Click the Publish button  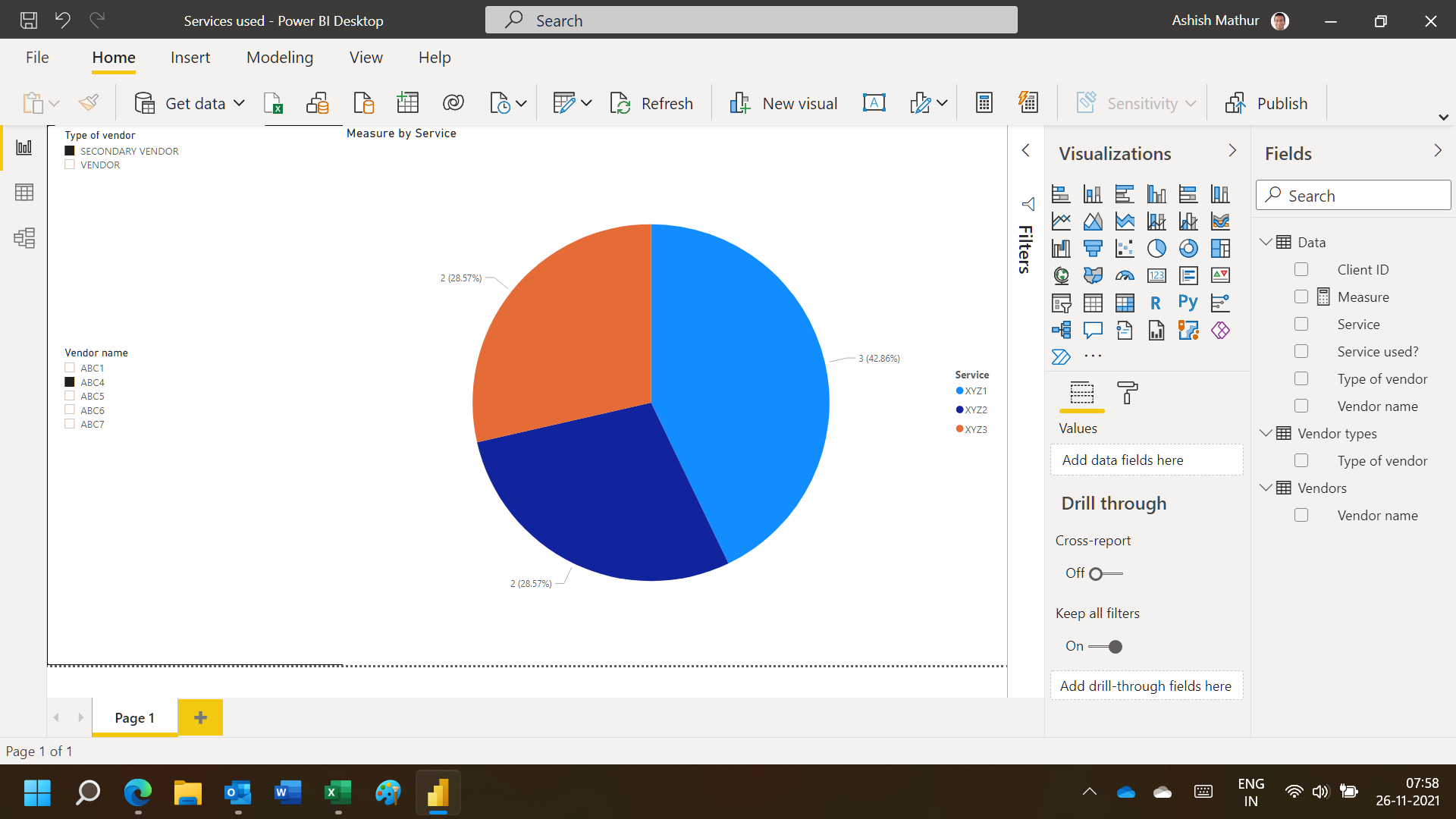(1267, 103)
